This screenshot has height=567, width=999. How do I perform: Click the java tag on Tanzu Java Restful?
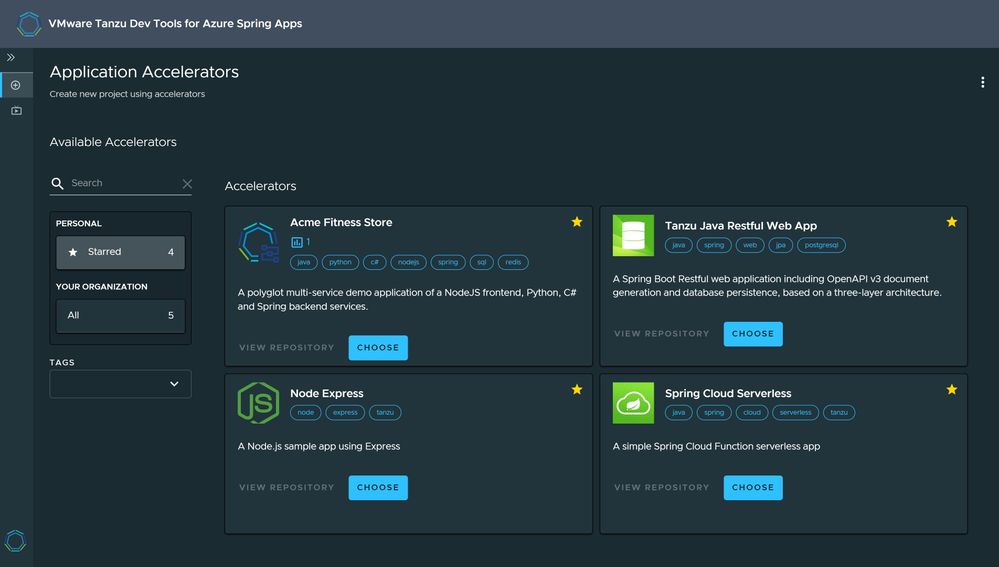679,245
